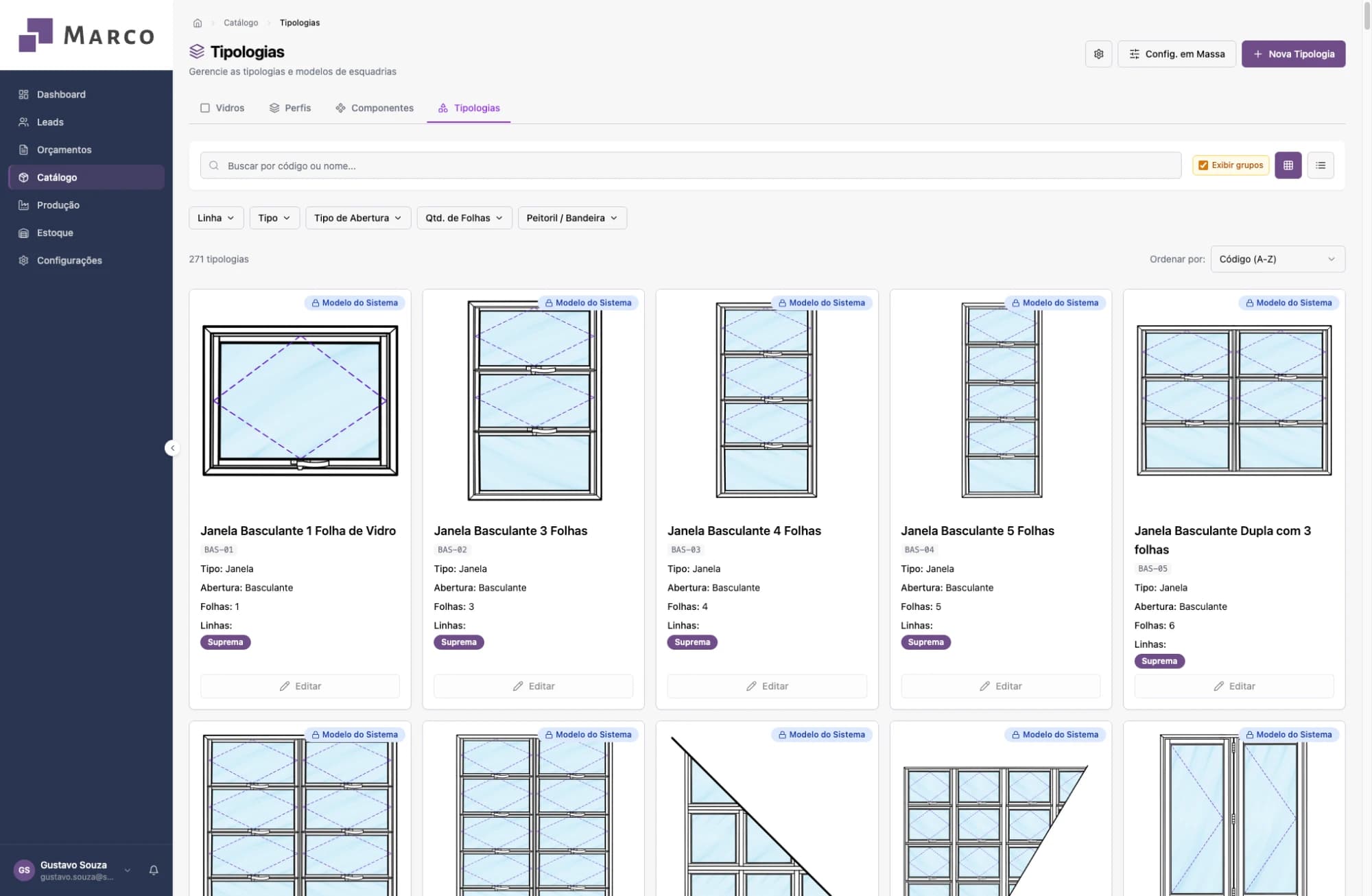Click the notification bell icon
Viewport: 1372px width, 896px height.
coord(154,870)
